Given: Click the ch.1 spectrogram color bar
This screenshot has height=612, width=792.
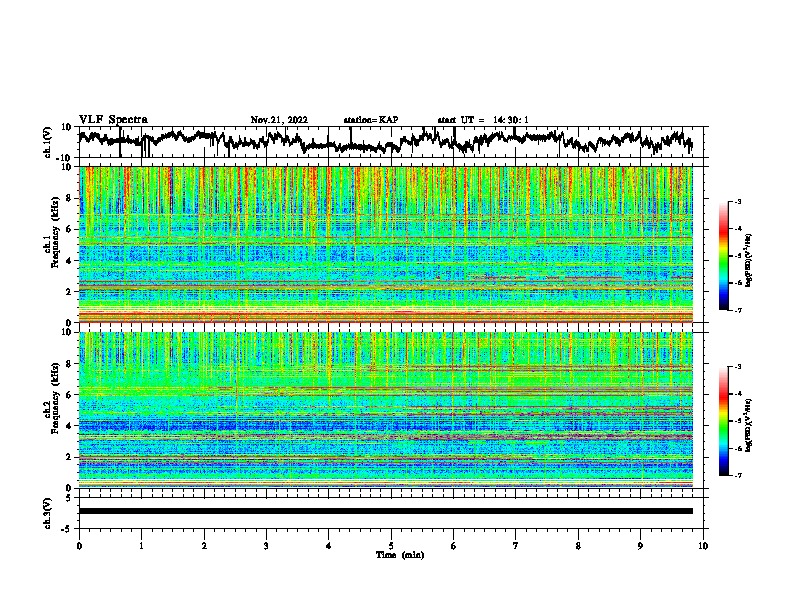Looking at the screenshot, I should [723, 256].
